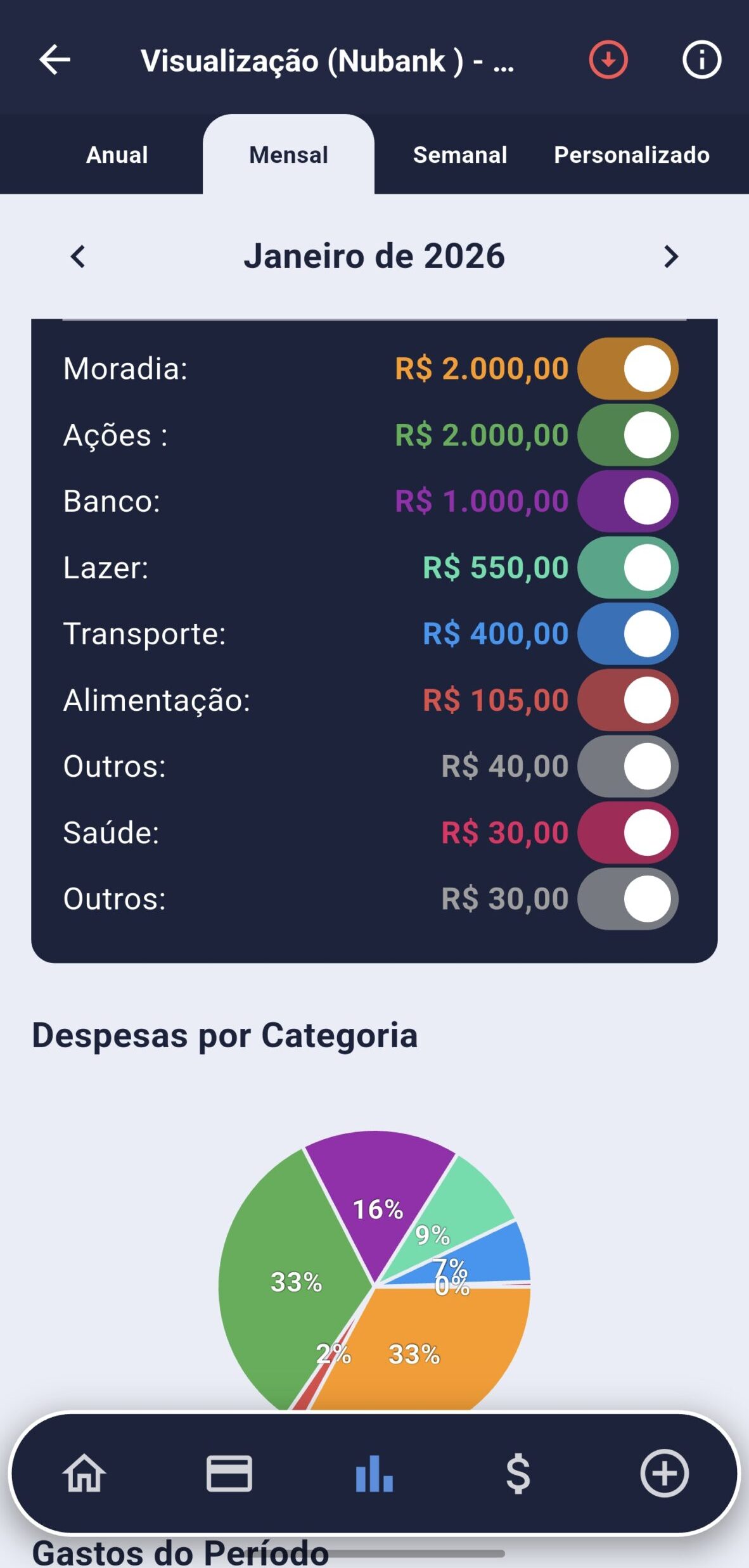Turn off the Saúde category toggle

pos(628,832)
